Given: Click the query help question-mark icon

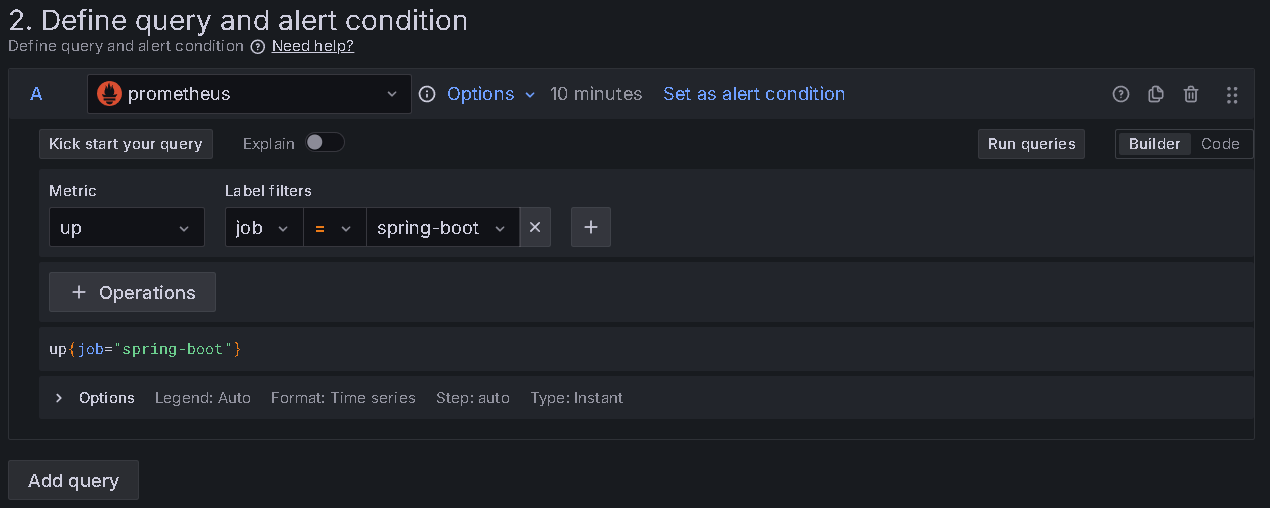Looking at the screenshot, I should 1121,94.
